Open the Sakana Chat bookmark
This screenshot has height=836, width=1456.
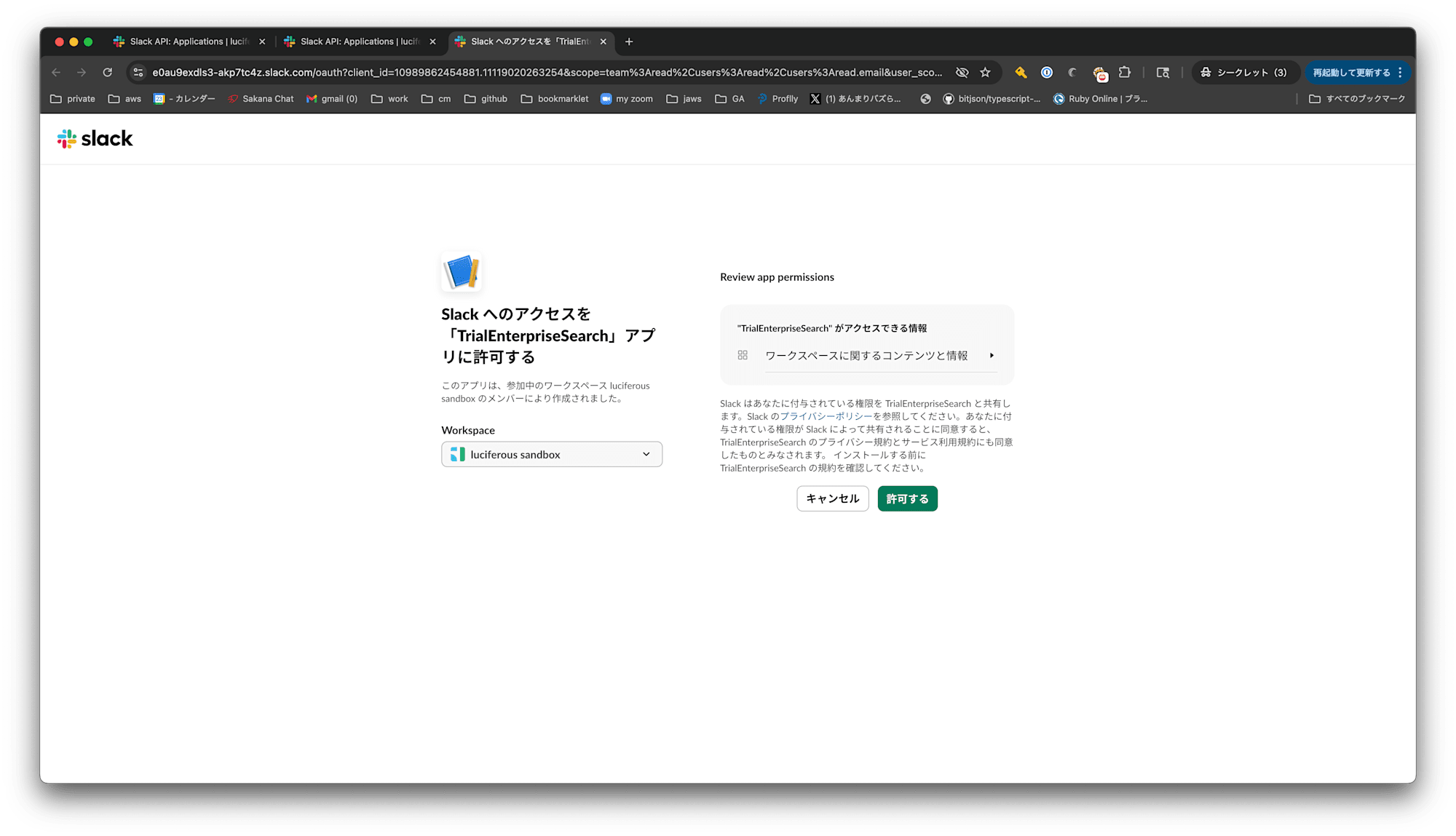[x=261, y=98]
